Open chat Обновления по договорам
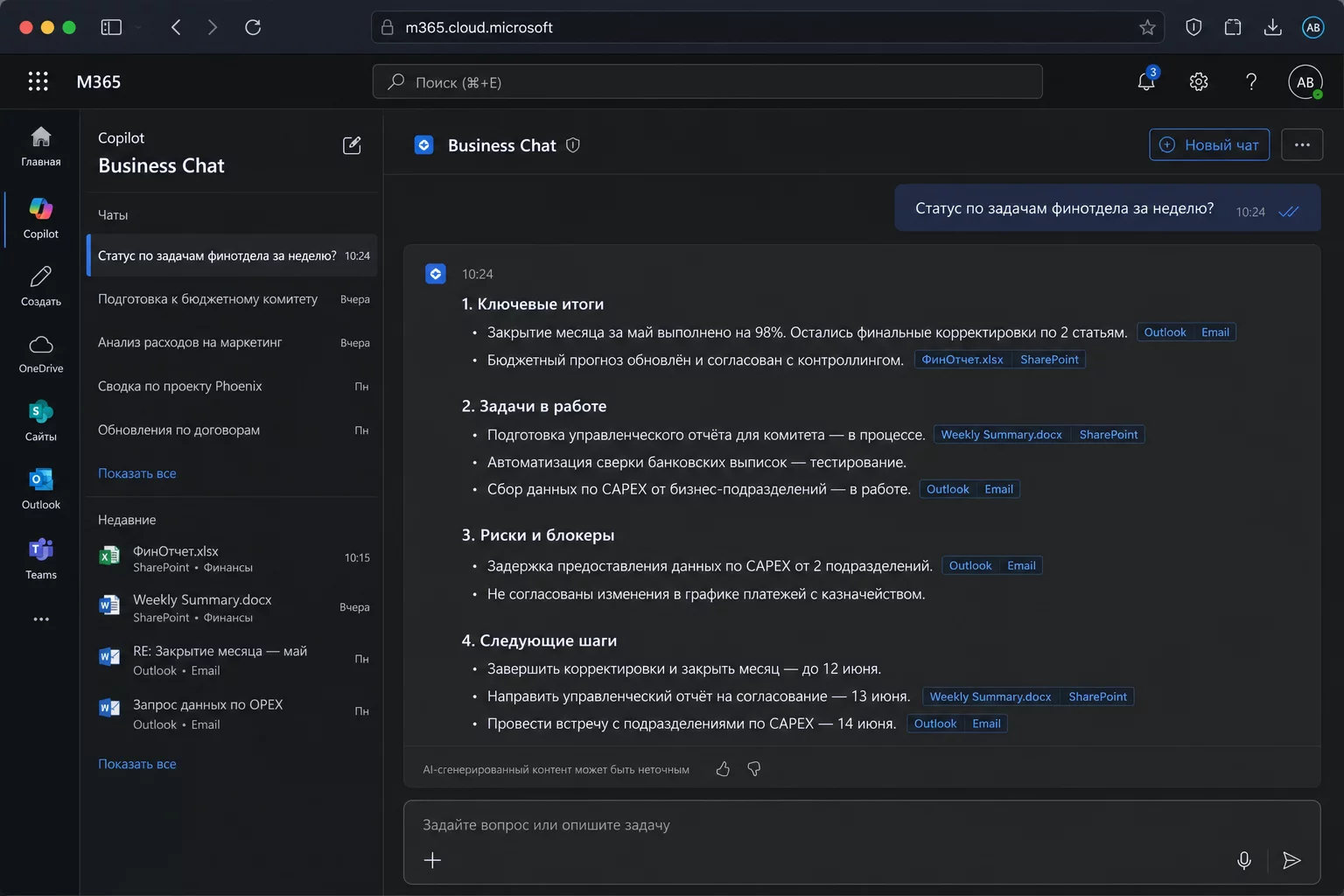Screen dimensions: 1344x896 click(x=233, y=430)
